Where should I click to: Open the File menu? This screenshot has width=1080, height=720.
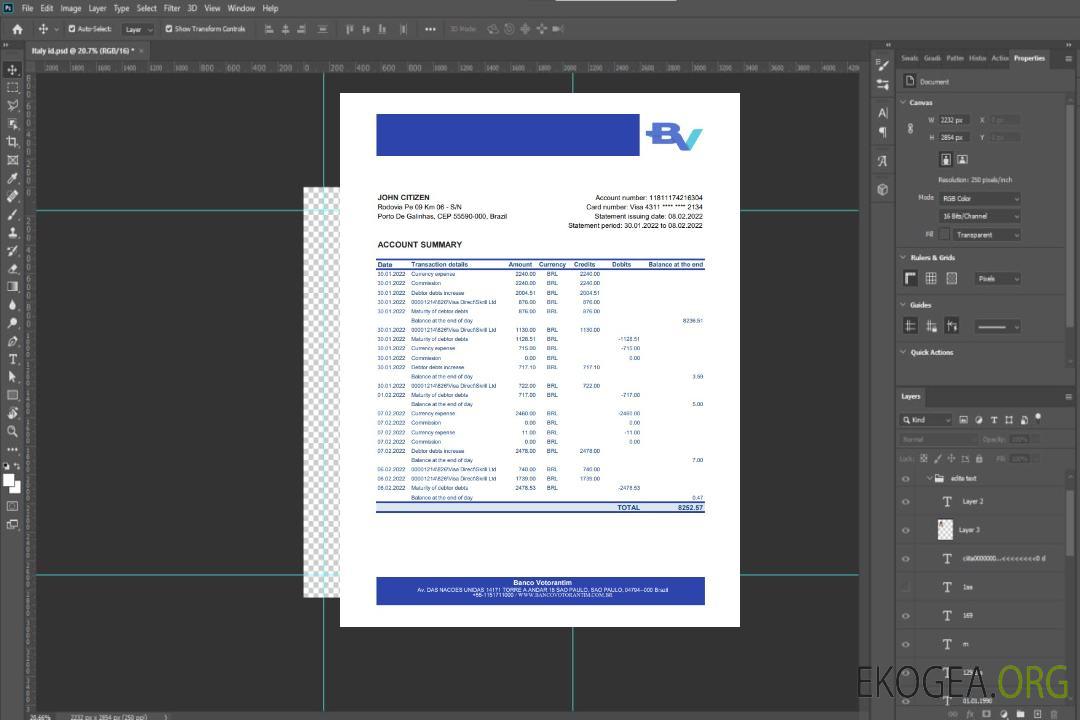pyautogui.click(x=28, y=8)
